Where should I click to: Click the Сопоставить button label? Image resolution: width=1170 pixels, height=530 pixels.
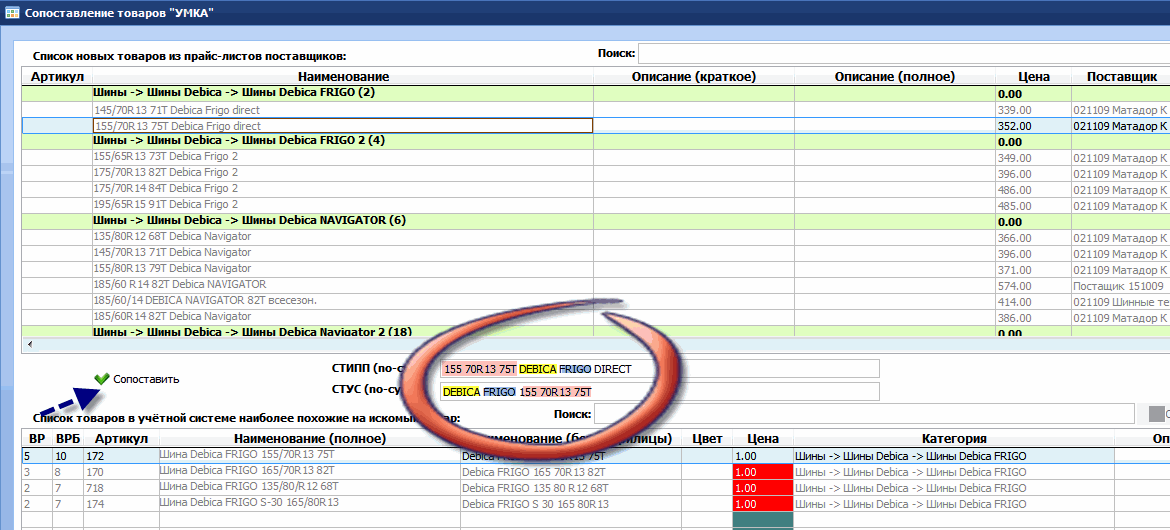pos(146,379)
